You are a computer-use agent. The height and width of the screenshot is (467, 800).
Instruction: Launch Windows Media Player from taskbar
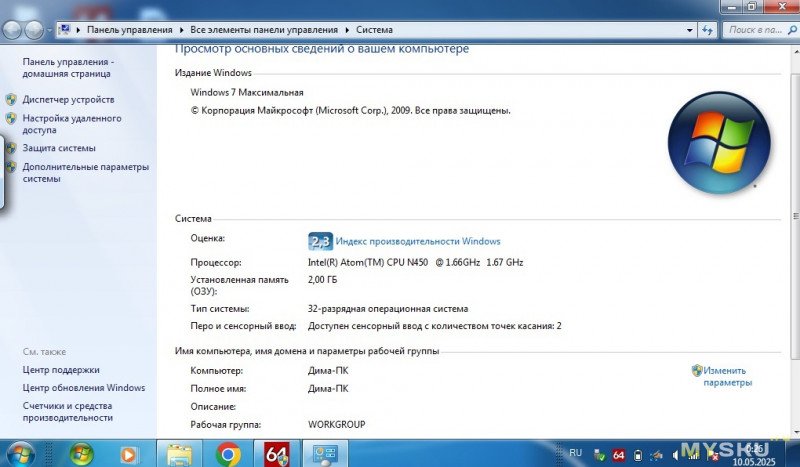point(128,454)
